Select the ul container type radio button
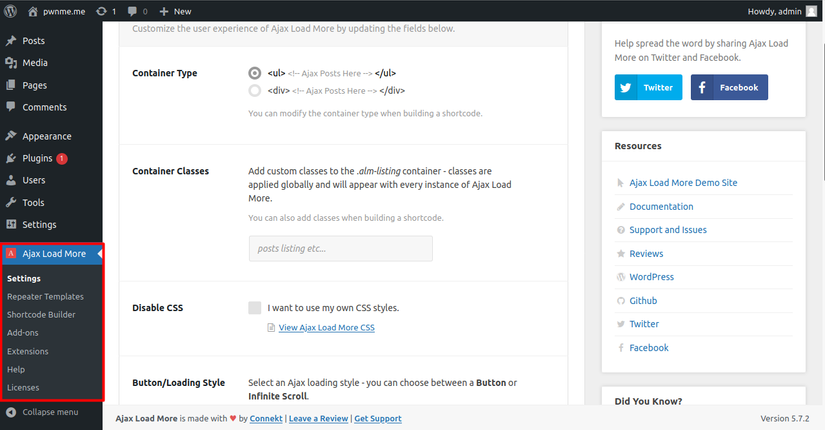Screen dimensions: 825x430 [254, 73]
